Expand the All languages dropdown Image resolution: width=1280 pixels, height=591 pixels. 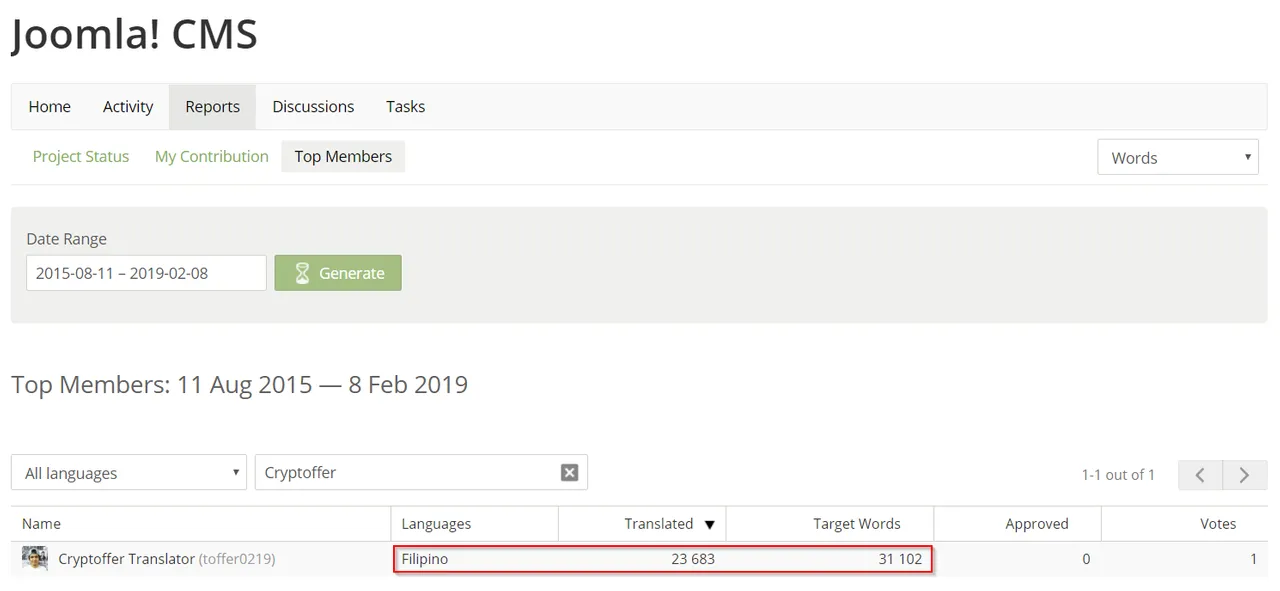(x=129, y=473)
